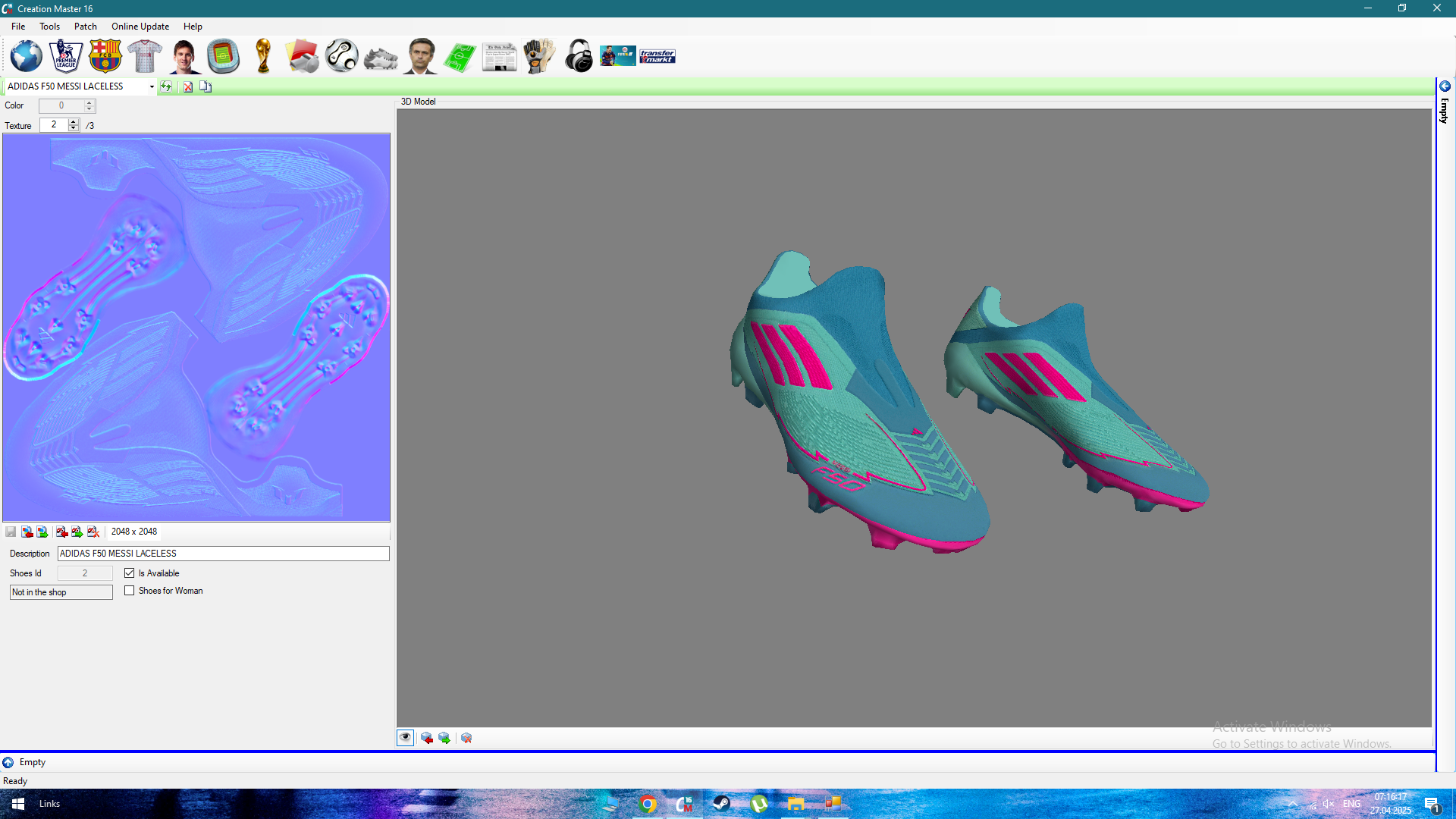Open the notification center icon

(1432, 805)
